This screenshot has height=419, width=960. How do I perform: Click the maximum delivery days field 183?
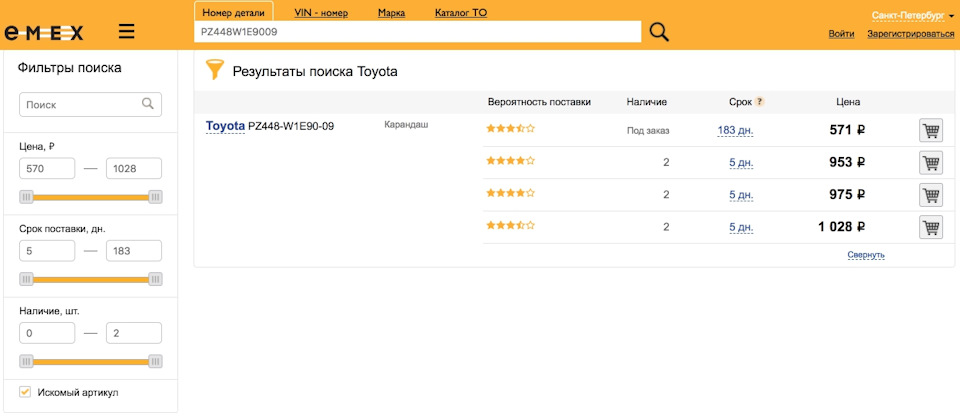[x=134, y=251]
